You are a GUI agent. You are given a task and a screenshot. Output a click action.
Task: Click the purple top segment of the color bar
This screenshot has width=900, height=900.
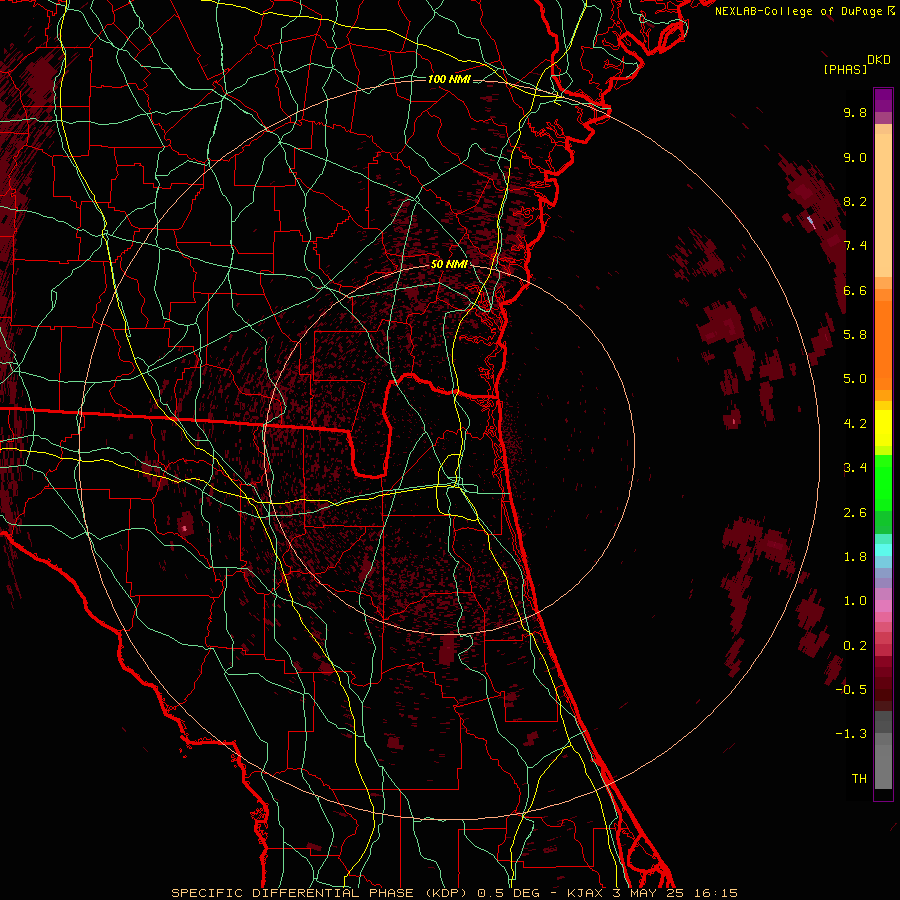(883, 100)
